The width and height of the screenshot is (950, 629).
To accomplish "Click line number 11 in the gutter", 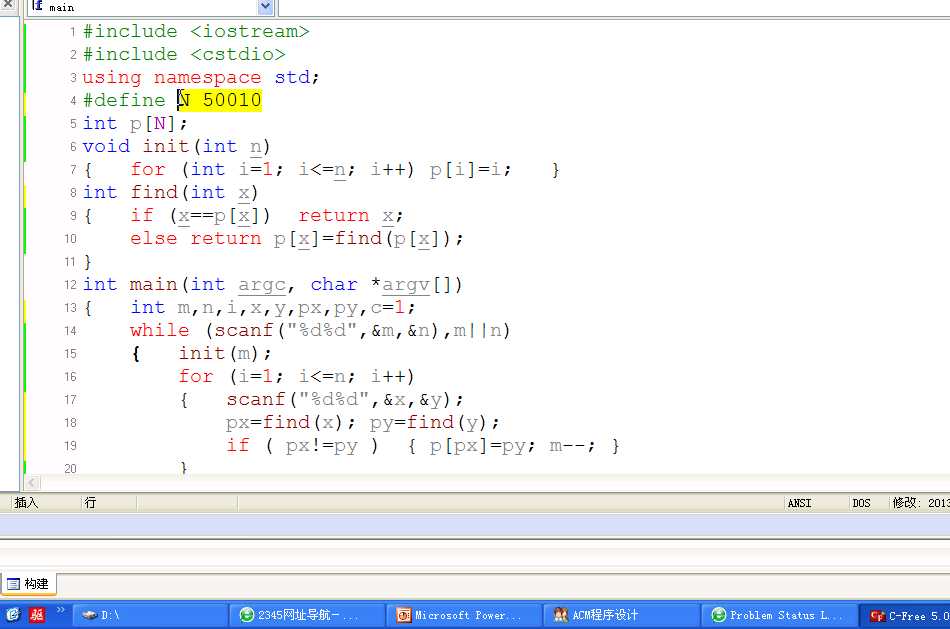I will [70, 262].
